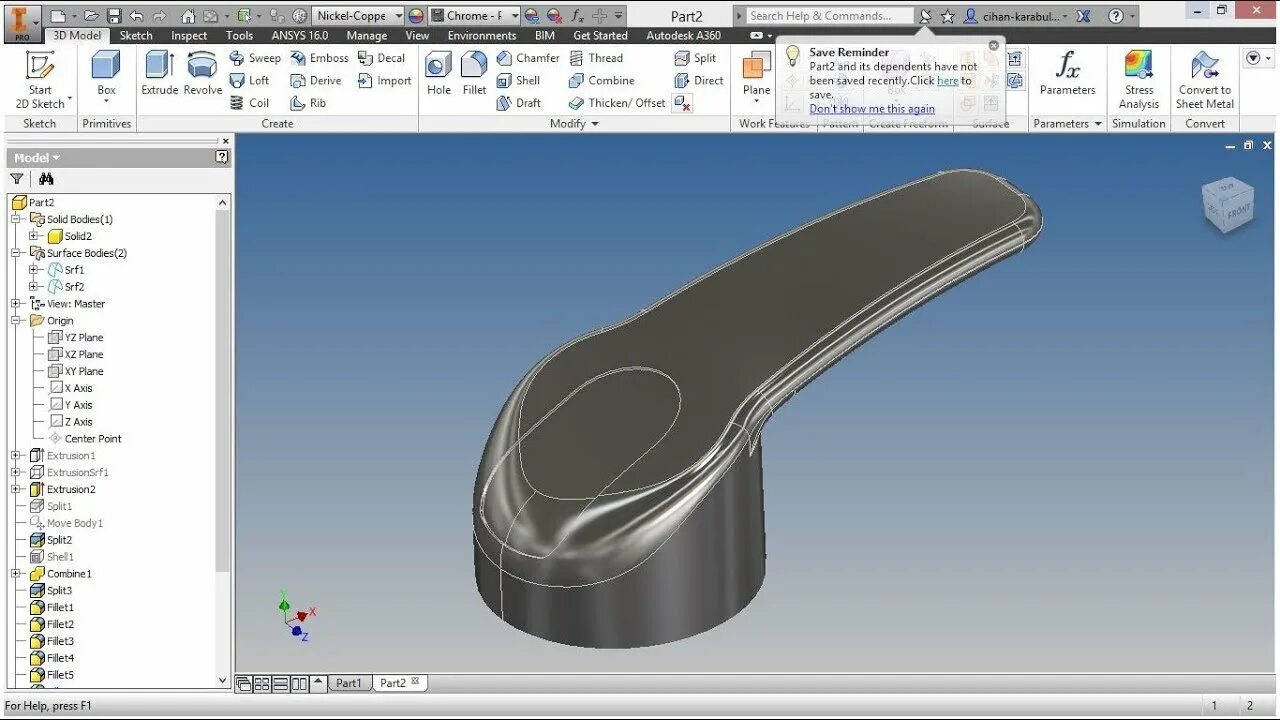Click Don't show me this again
This screenshot has width=1280, height=720.
[872, 109]
